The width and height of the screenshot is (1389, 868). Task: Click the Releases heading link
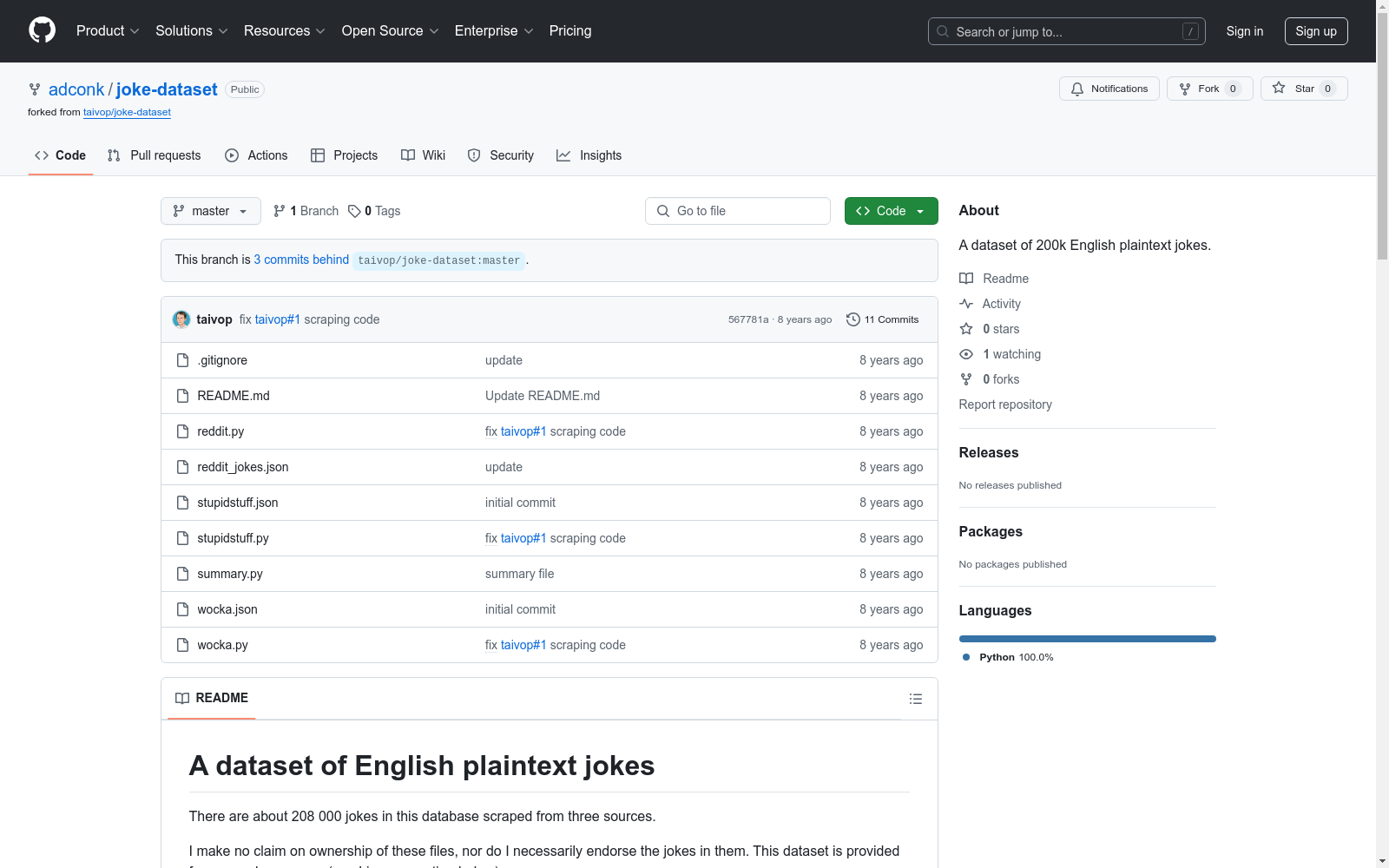click(x=989, y=452)
